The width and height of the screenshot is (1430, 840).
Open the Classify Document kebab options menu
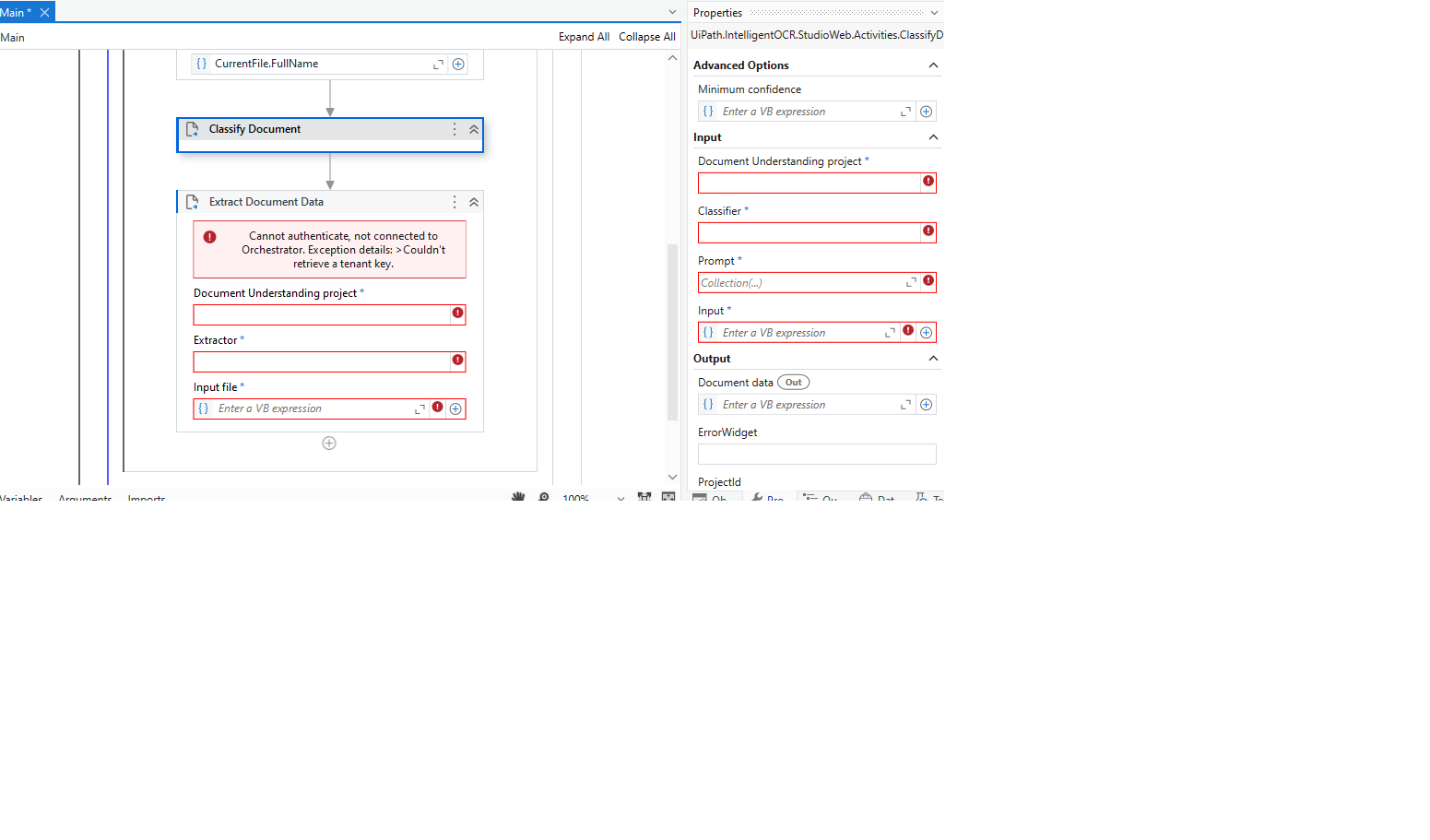(454, 129)
